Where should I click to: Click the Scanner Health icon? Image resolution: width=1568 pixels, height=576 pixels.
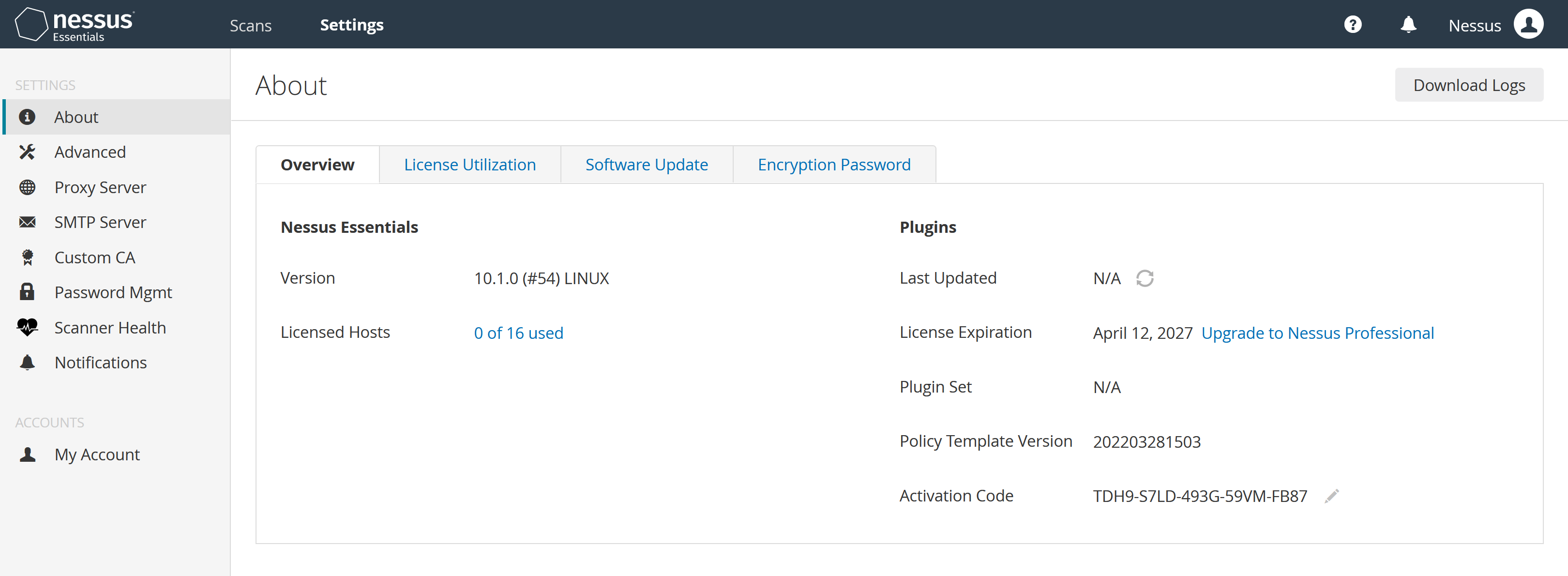click(x=27, y=327)
